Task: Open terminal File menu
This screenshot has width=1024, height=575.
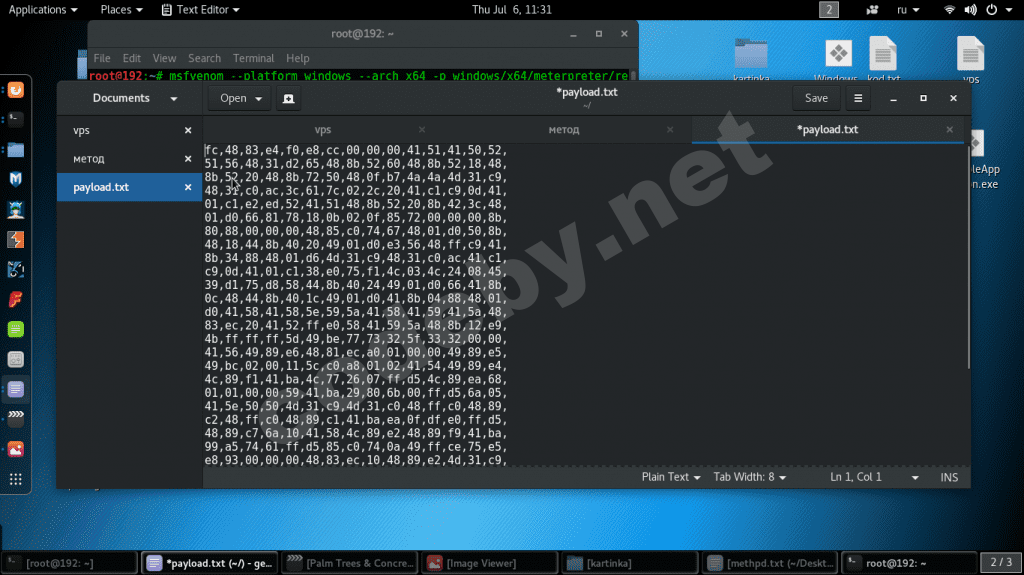Action: tap(102, 58)
